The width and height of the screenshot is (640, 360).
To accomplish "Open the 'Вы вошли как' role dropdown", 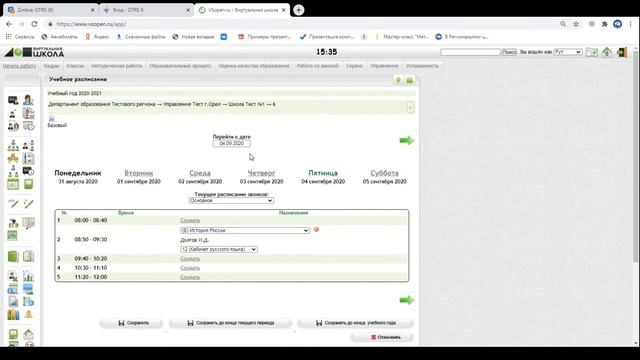I will pos(568,52).
